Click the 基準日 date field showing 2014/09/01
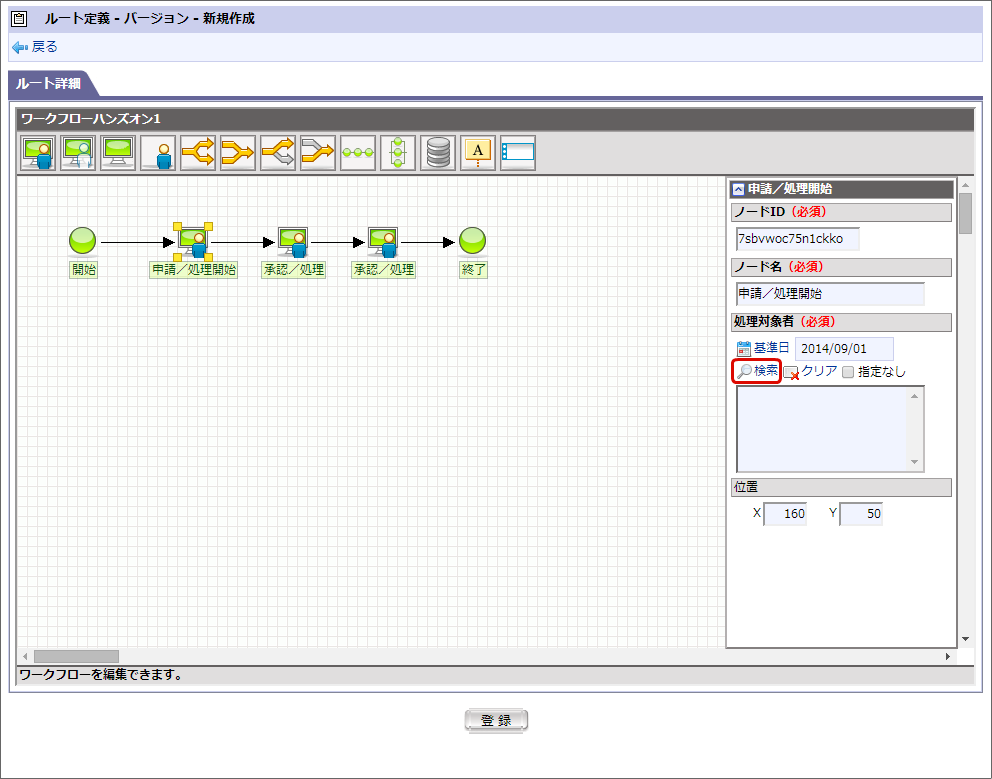The height and width of the screenshot is (779, 992). click(x=844, y=349)
